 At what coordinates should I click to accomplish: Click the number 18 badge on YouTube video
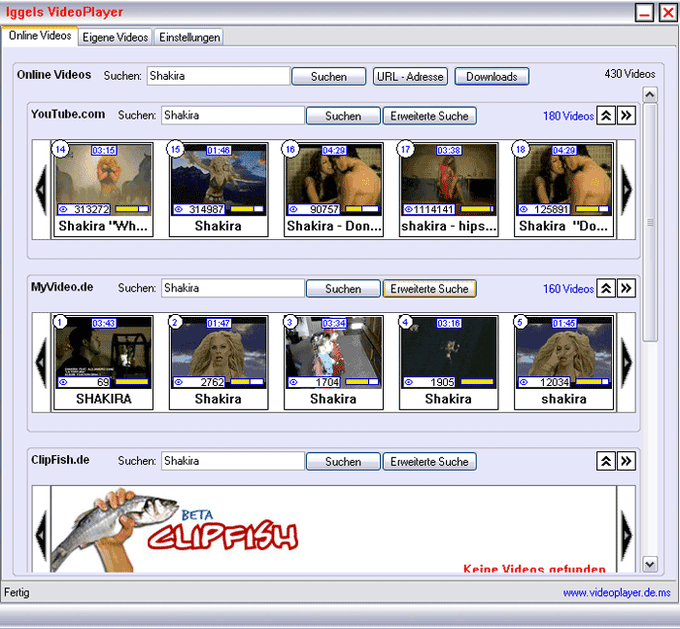(x=520, y=150)
